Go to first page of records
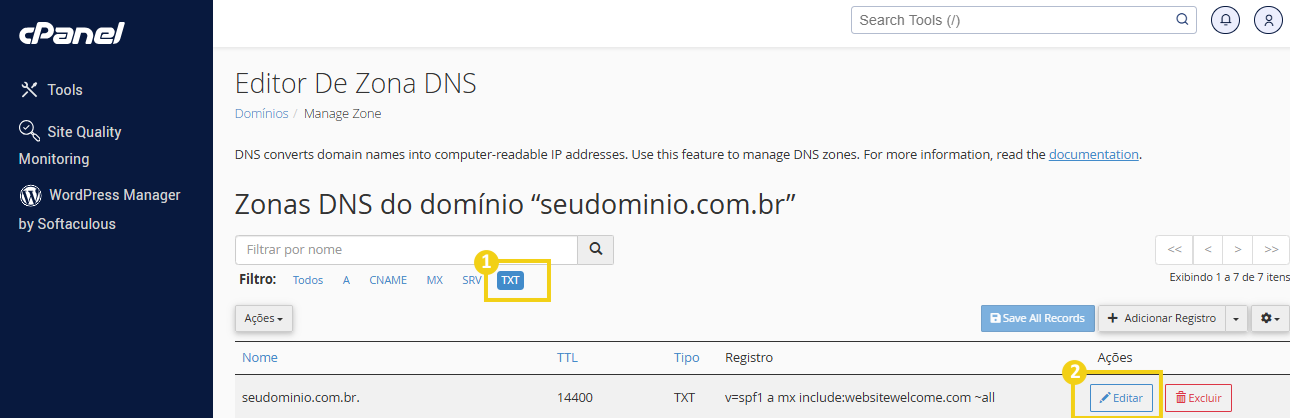This screenshot has height=418, width=1290. click(x=1174, y=249)
